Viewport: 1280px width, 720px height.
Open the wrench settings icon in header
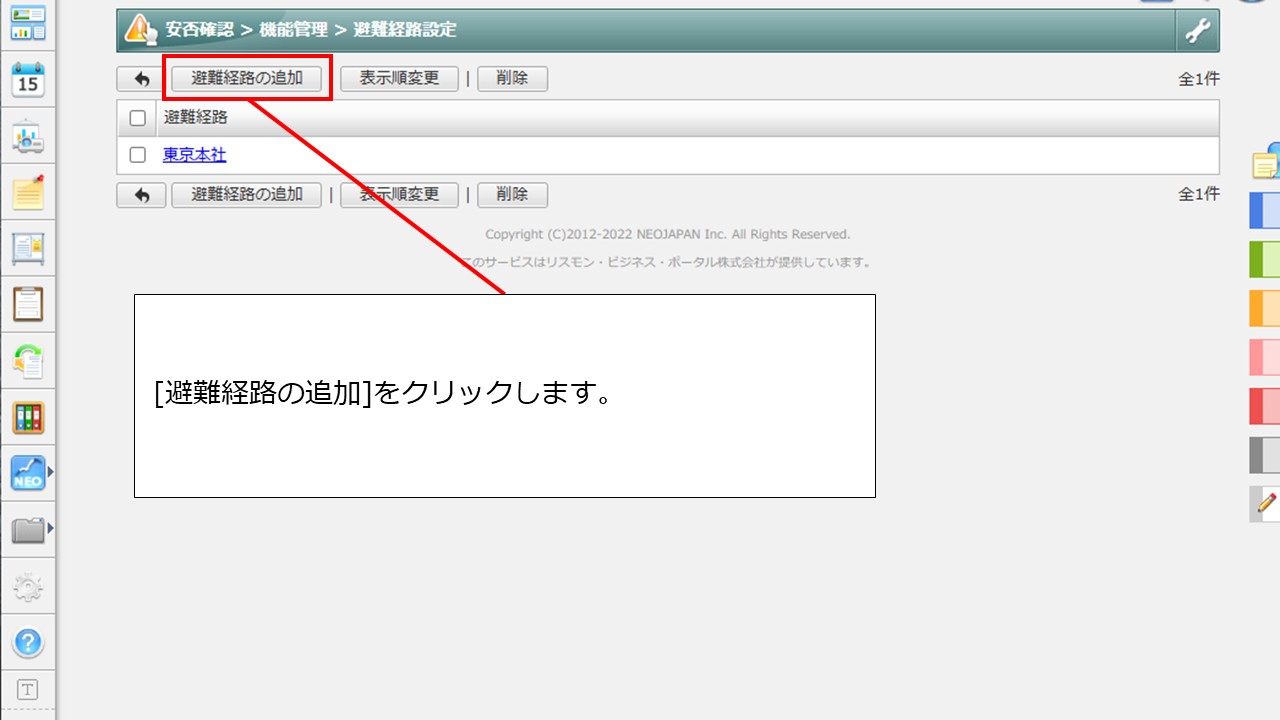(x=1197, y=31)
